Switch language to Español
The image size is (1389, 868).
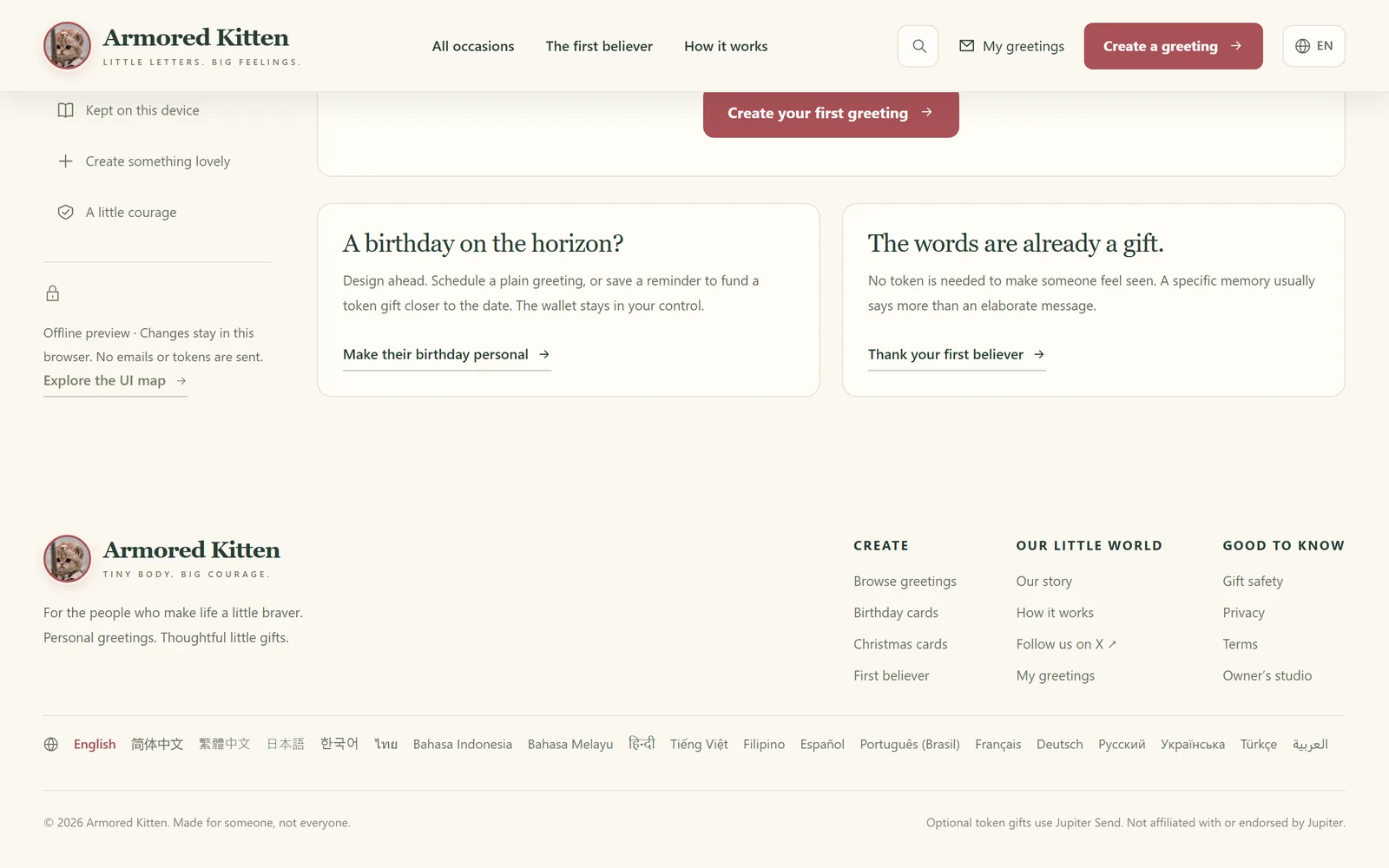(822, 744)
